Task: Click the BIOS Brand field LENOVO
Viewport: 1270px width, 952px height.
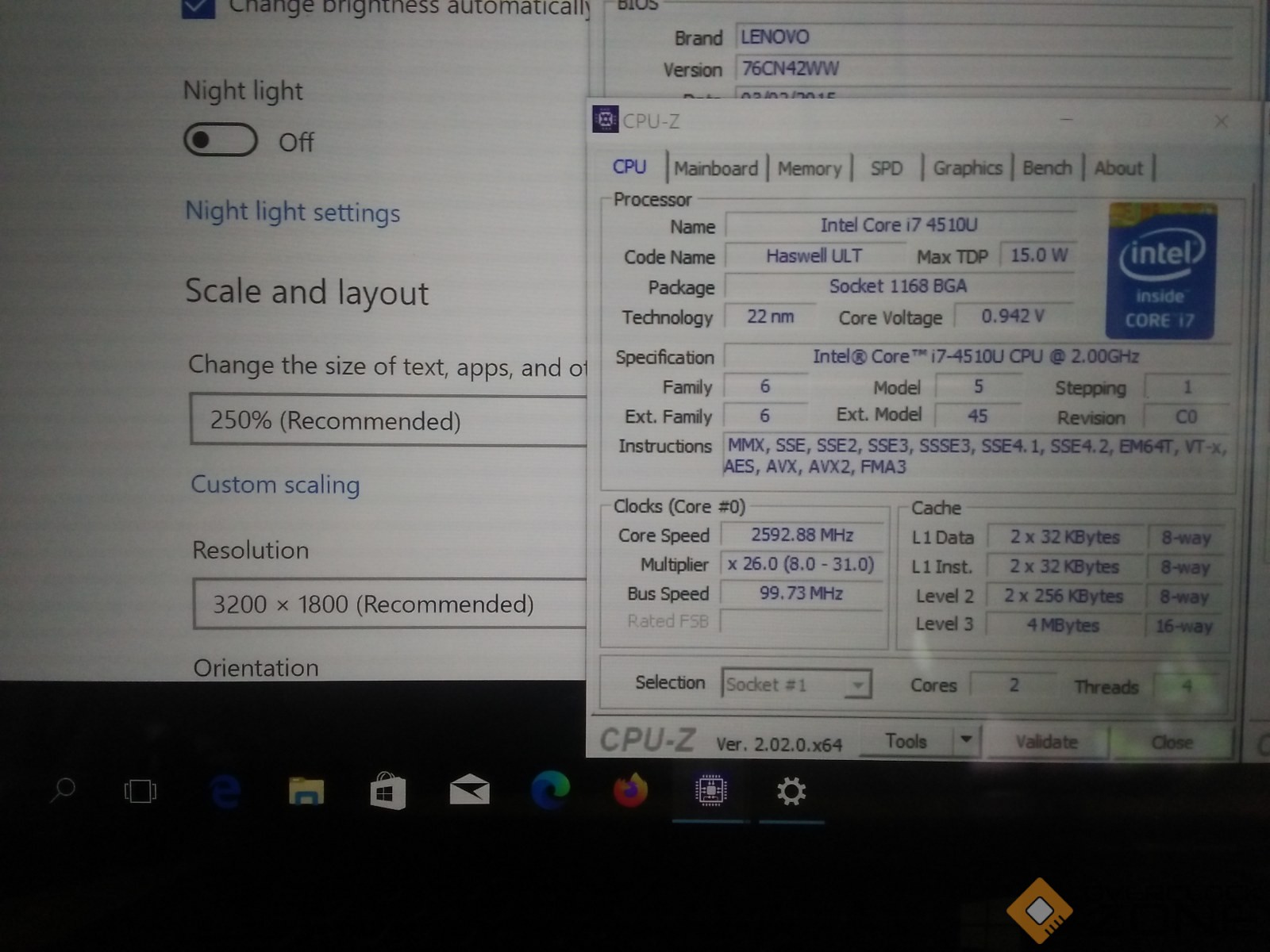Action: (x=984, y=37)
